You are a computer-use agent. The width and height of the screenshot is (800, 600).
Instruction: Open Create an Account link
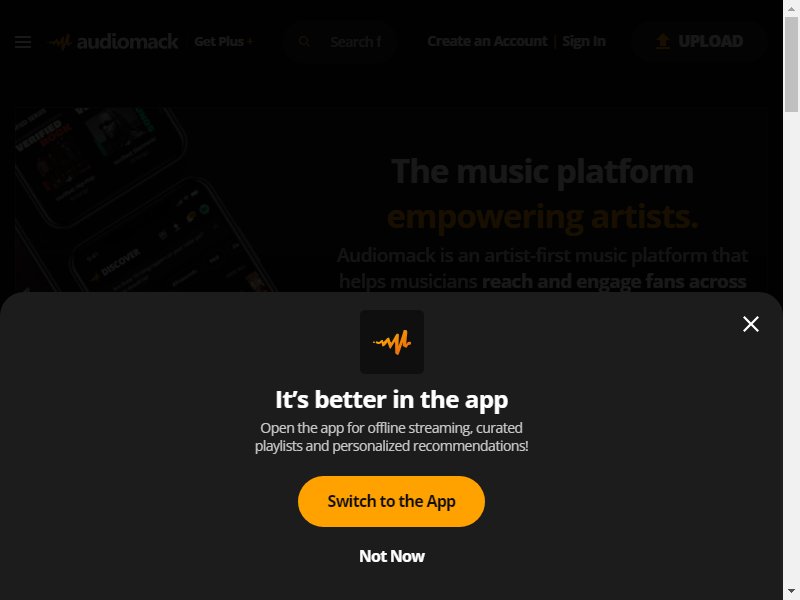pyautogui.click(x=487, y=41)
